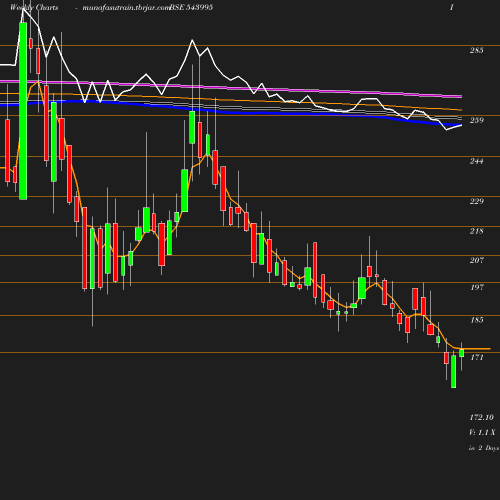Image resolution: width=500 pixels, height=500 pixels.
Task: Click the 185 price axis label
Action: [x=477, y=320]
